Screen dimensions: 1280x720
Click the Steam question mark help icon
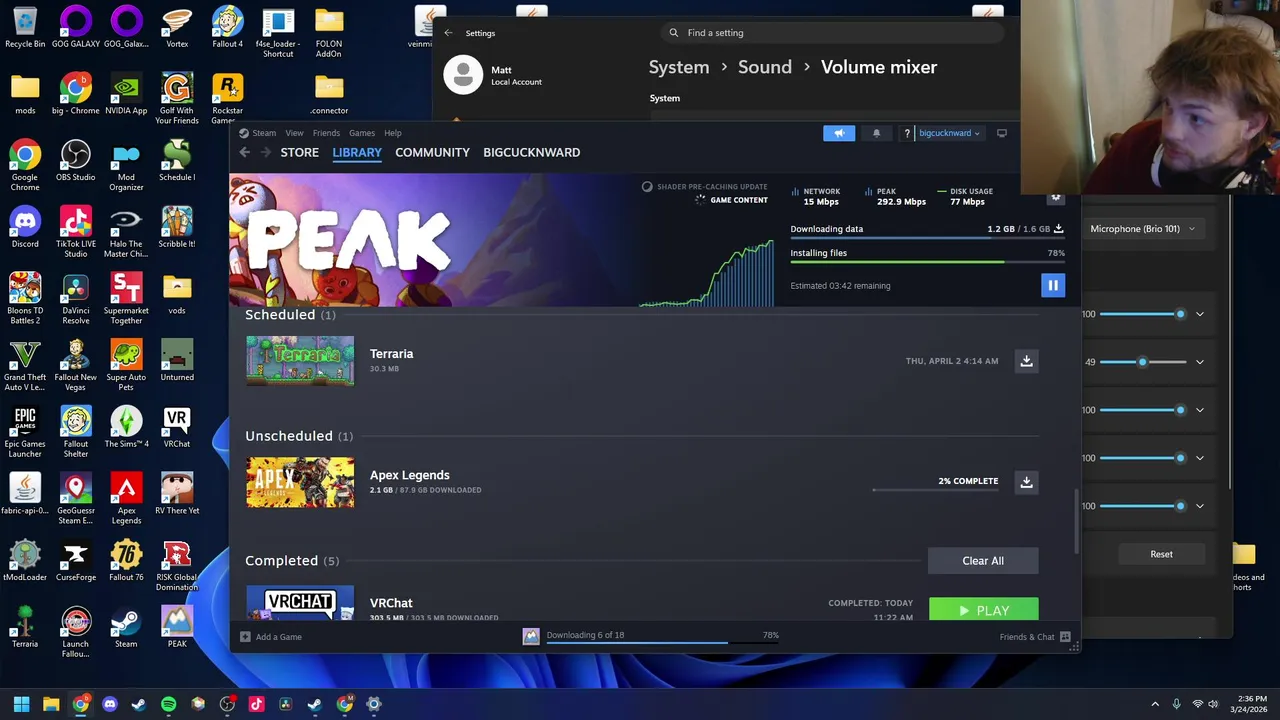(907, 133)
